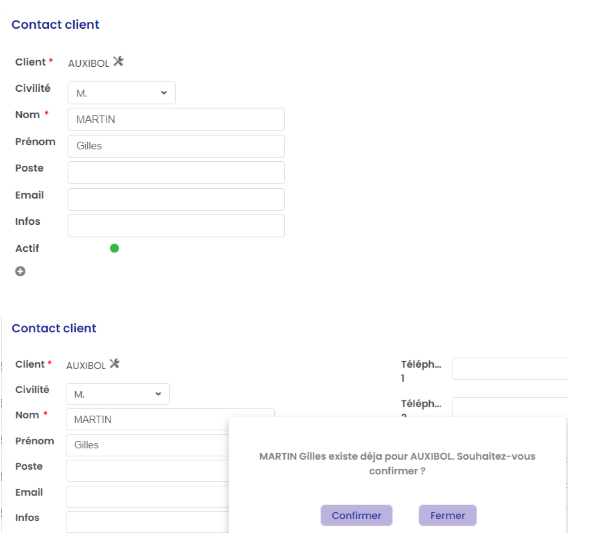Expand the Civilité dropdown in the lower form

117,394
